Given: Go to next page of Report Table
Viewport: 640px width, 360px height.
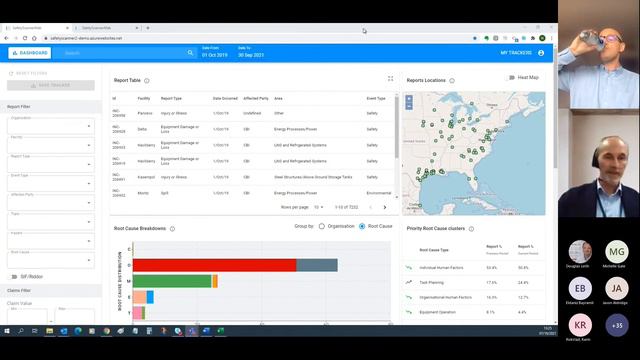Looking at the screenshot, I should tap(384, 207).
